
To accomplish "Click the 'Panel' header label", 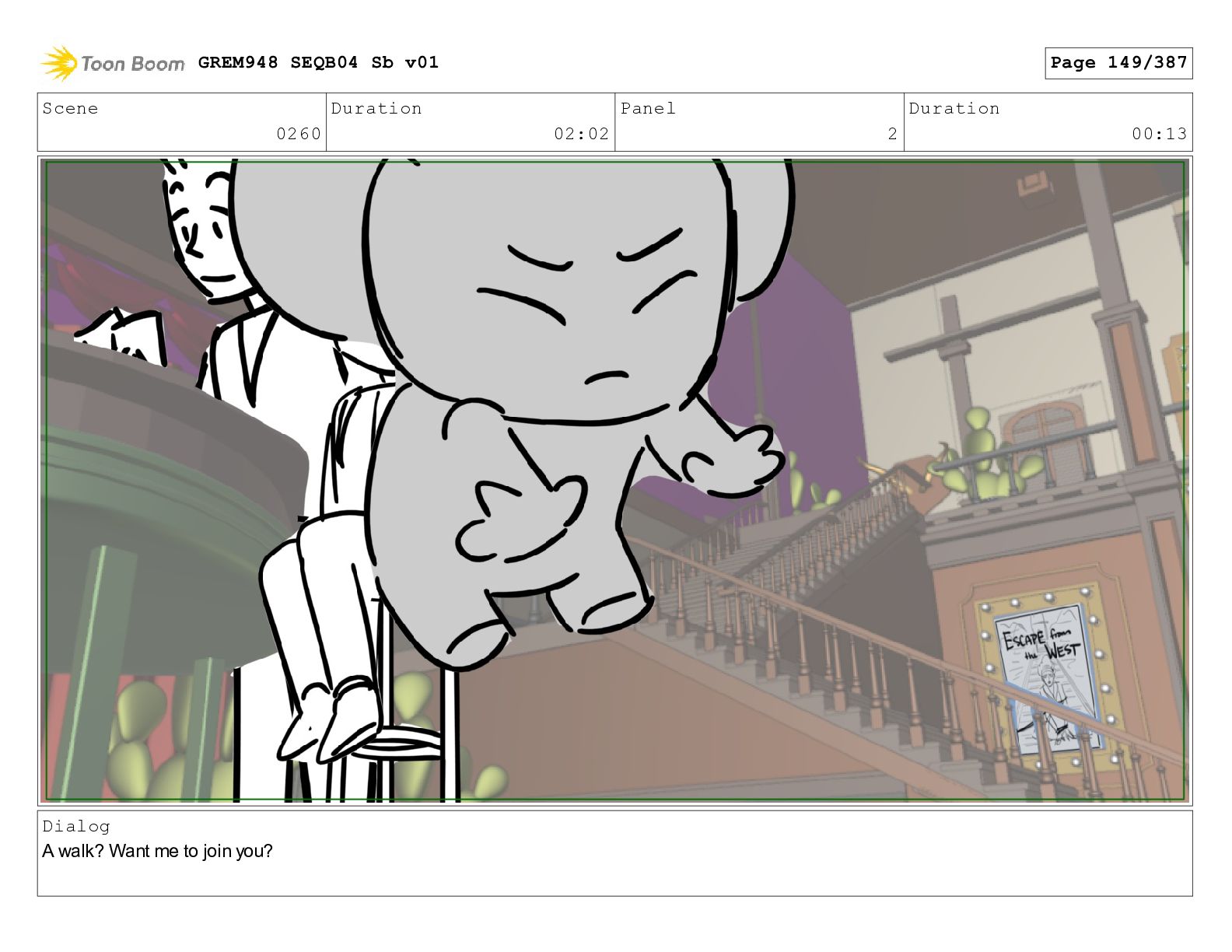I will coord(648,108).
